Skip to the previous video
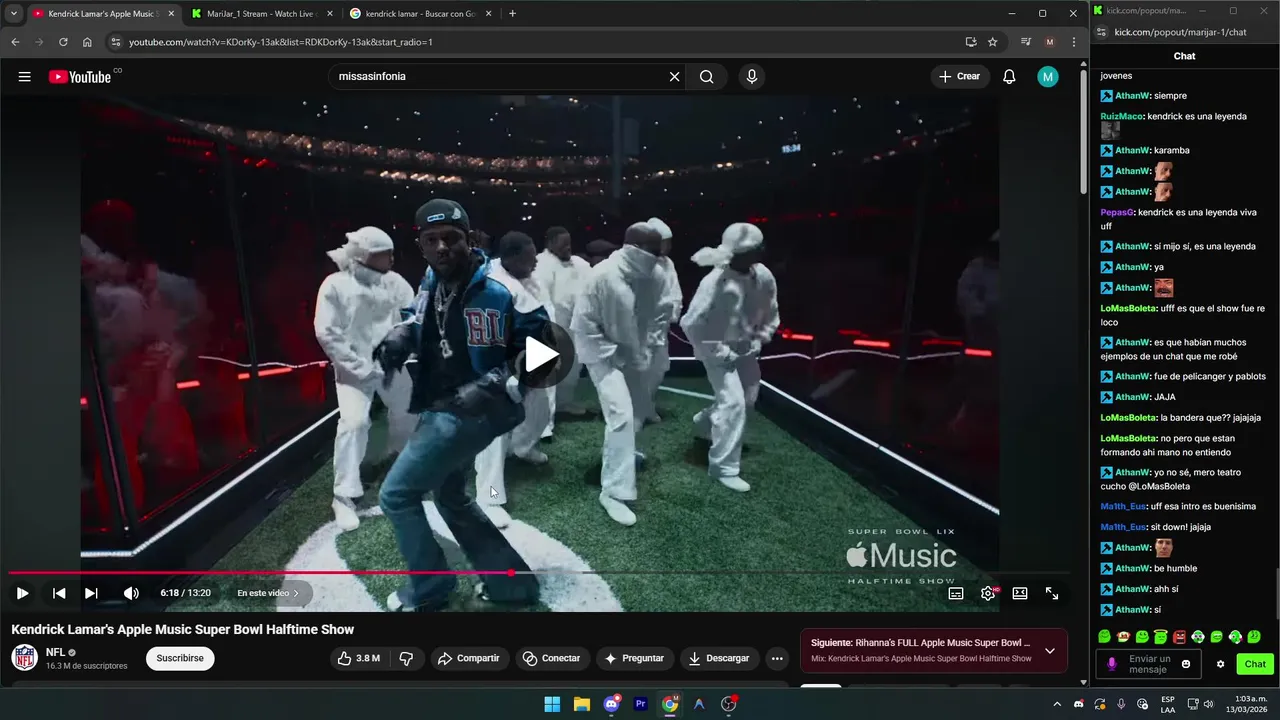The height and width of the screenshot is (720, 1280). coord(59,593)
